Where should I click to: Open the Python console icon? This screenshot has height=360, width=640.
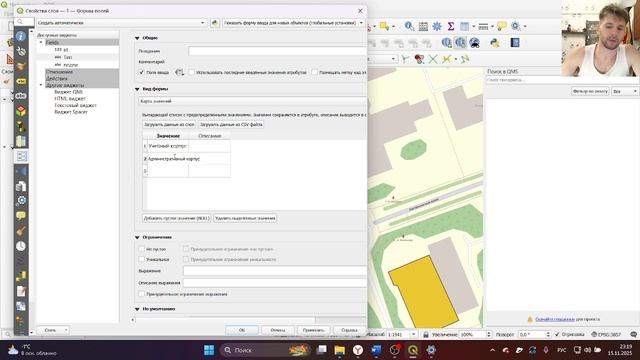[x=495, y=42]
